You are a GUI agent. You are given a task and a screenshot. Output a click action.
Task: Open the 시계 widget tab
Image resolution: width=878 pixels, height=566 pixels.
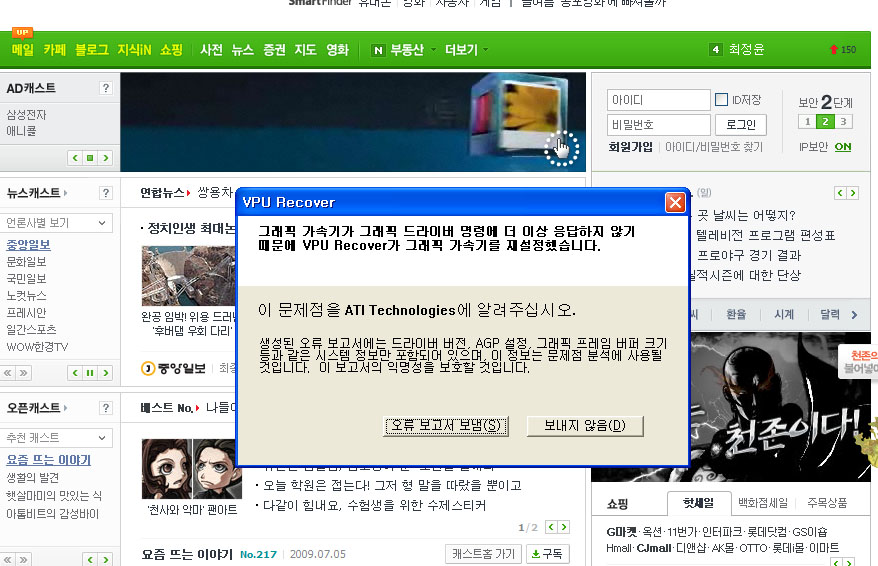coord(784,314)
